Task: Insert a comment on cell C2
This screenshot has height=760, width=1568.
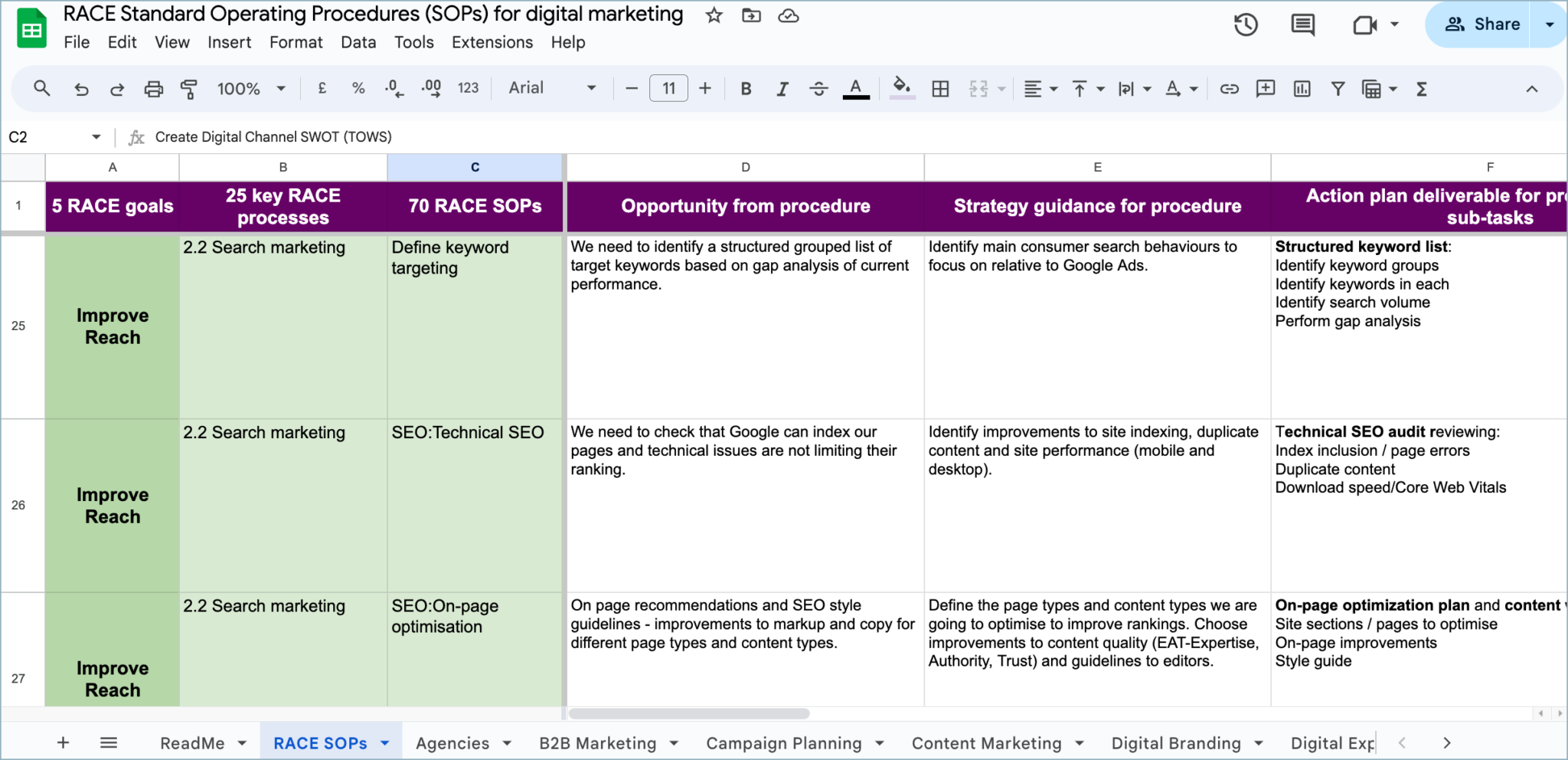Action: (x=1266, y=88)
